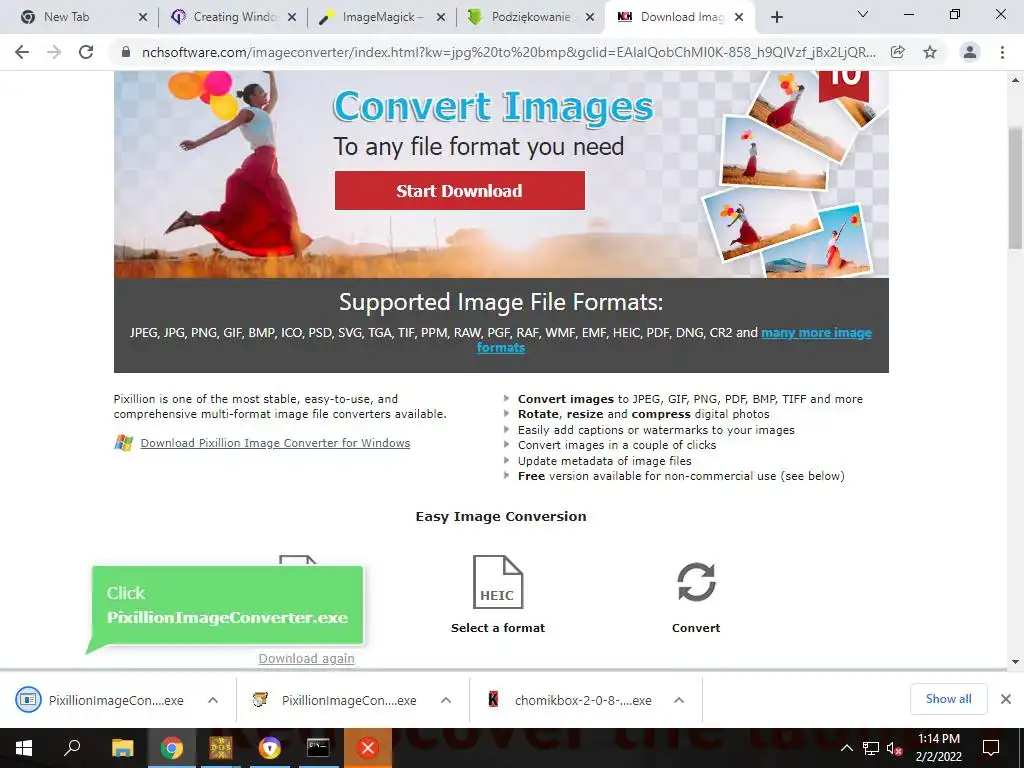Click the Select a format label

(498, 628)
